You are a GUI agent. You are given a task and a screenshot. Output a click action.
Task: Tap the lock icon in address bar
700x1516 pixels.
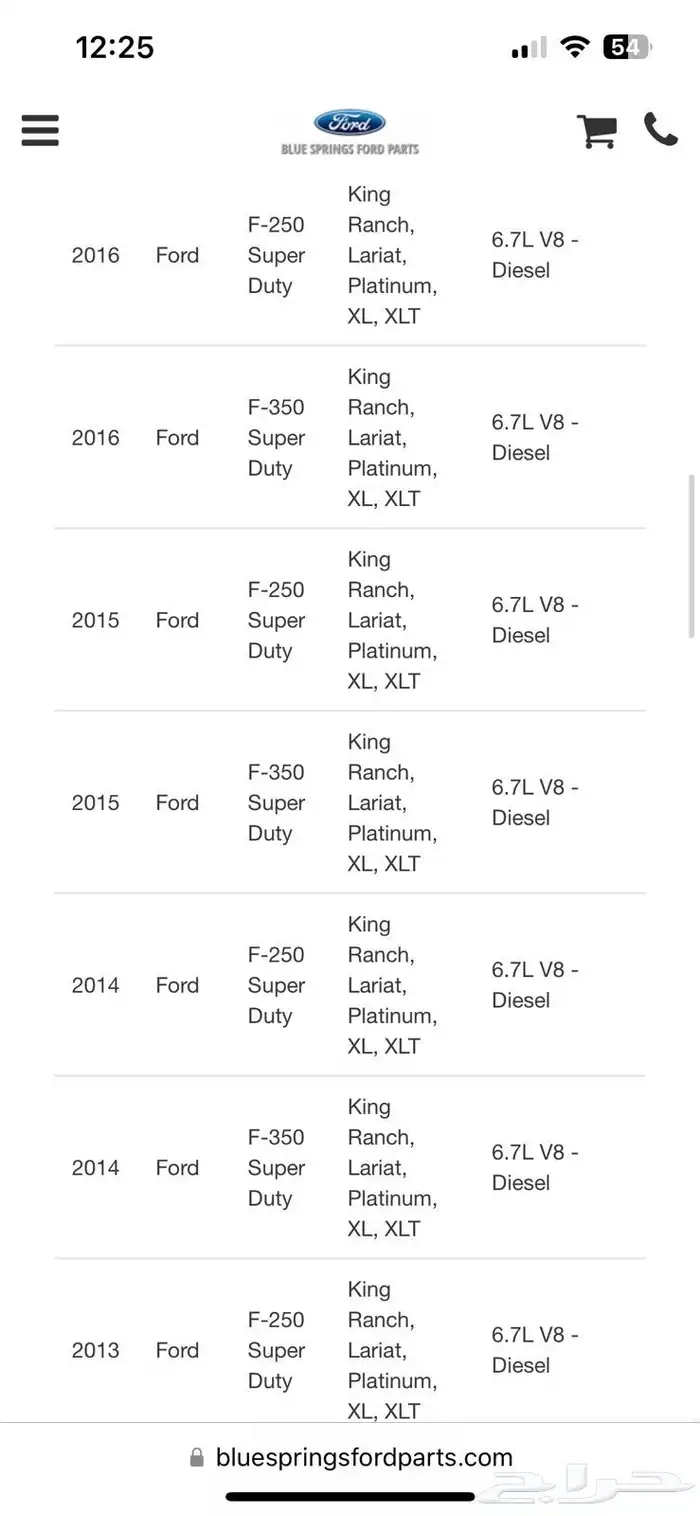197,1458
